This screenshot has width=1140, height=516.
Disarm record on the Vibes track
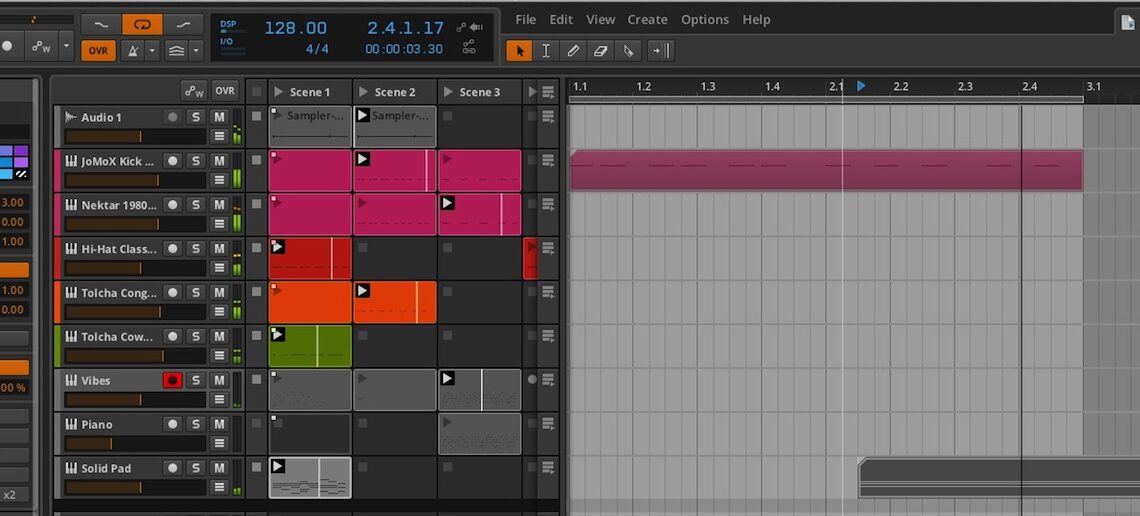(173, 381)
